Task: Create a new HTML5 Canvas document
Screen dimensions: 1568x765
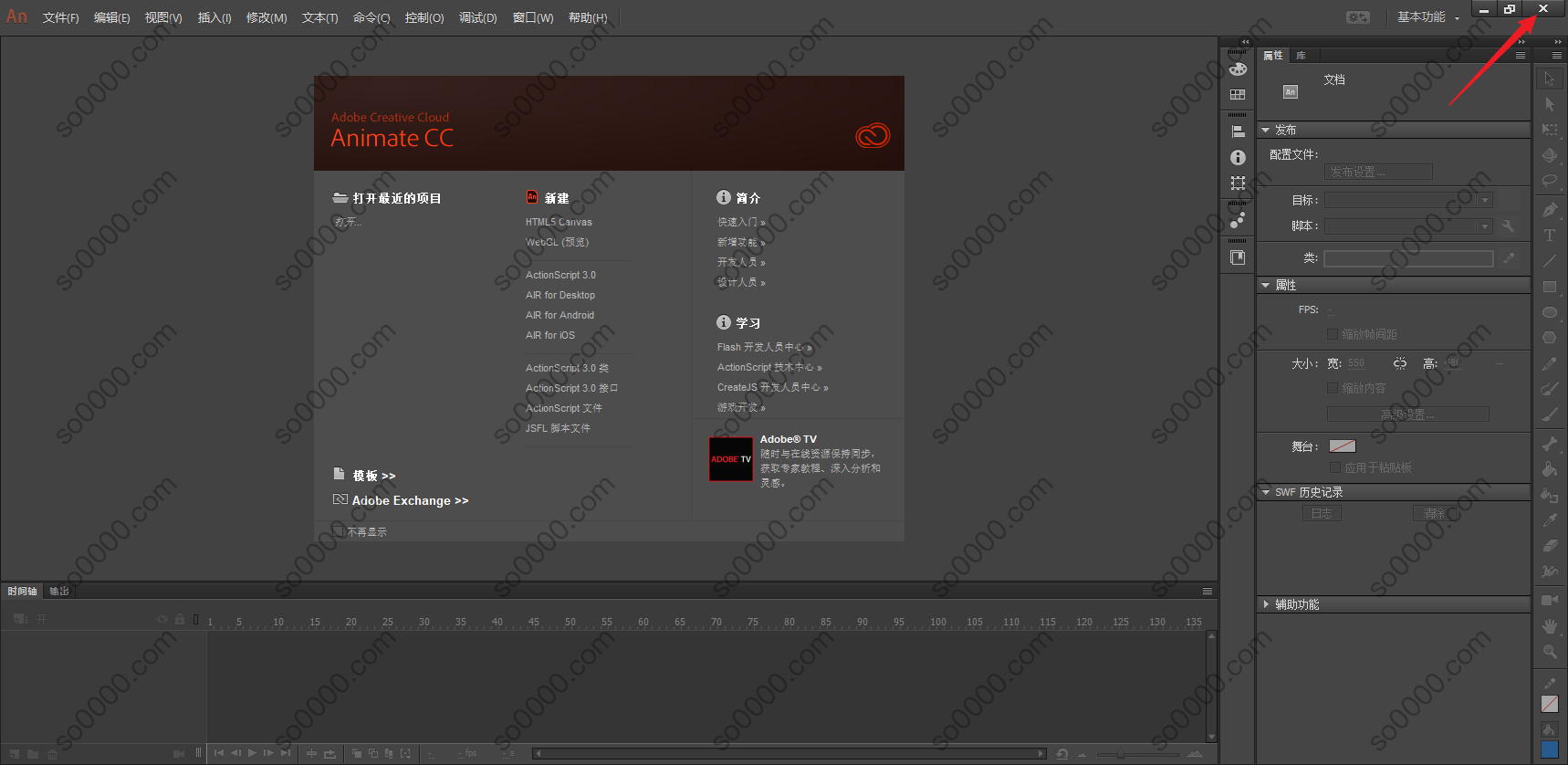Action: pyautogui.click(x=559, y=222)
